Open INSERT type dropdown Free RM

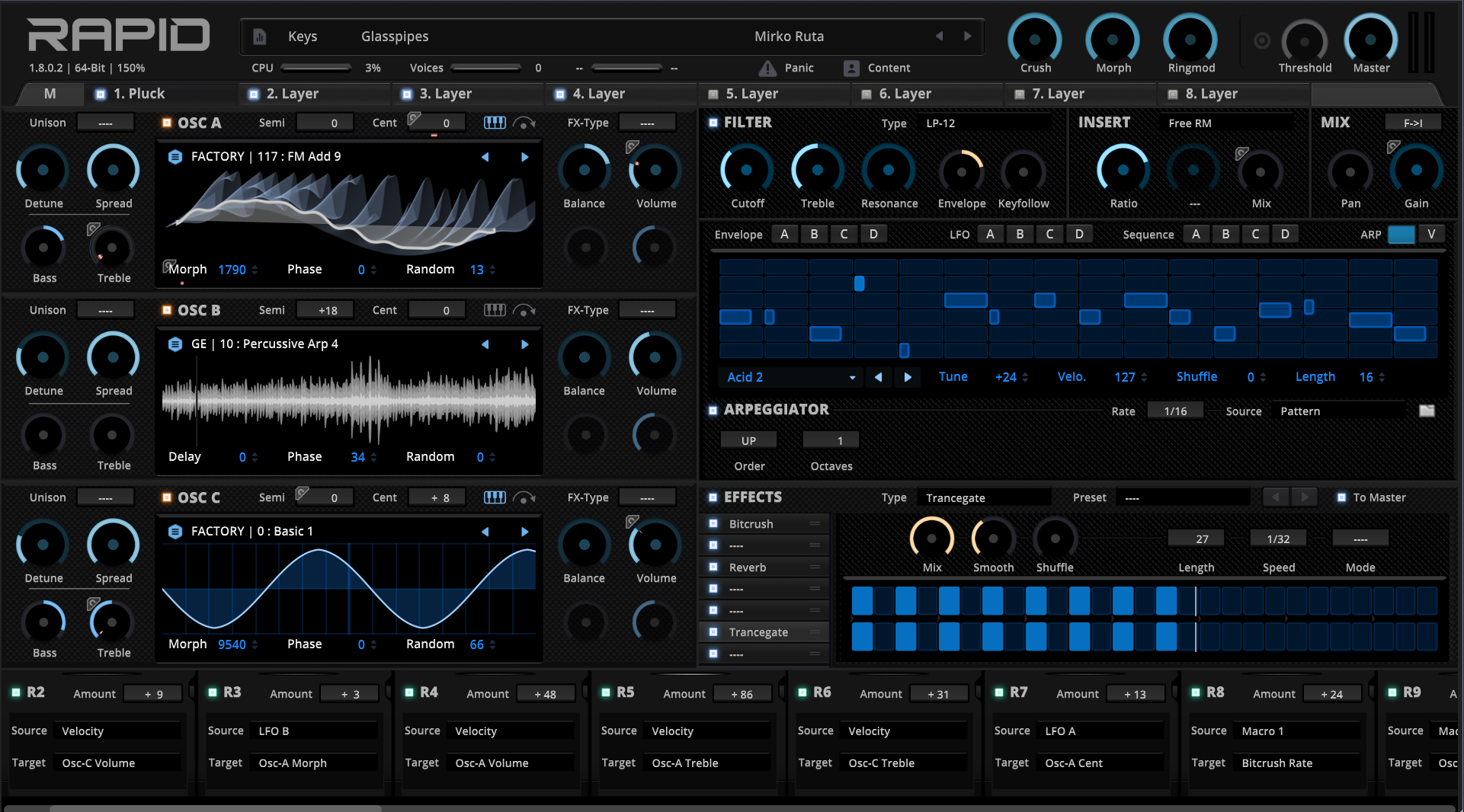click(1227, 123)
